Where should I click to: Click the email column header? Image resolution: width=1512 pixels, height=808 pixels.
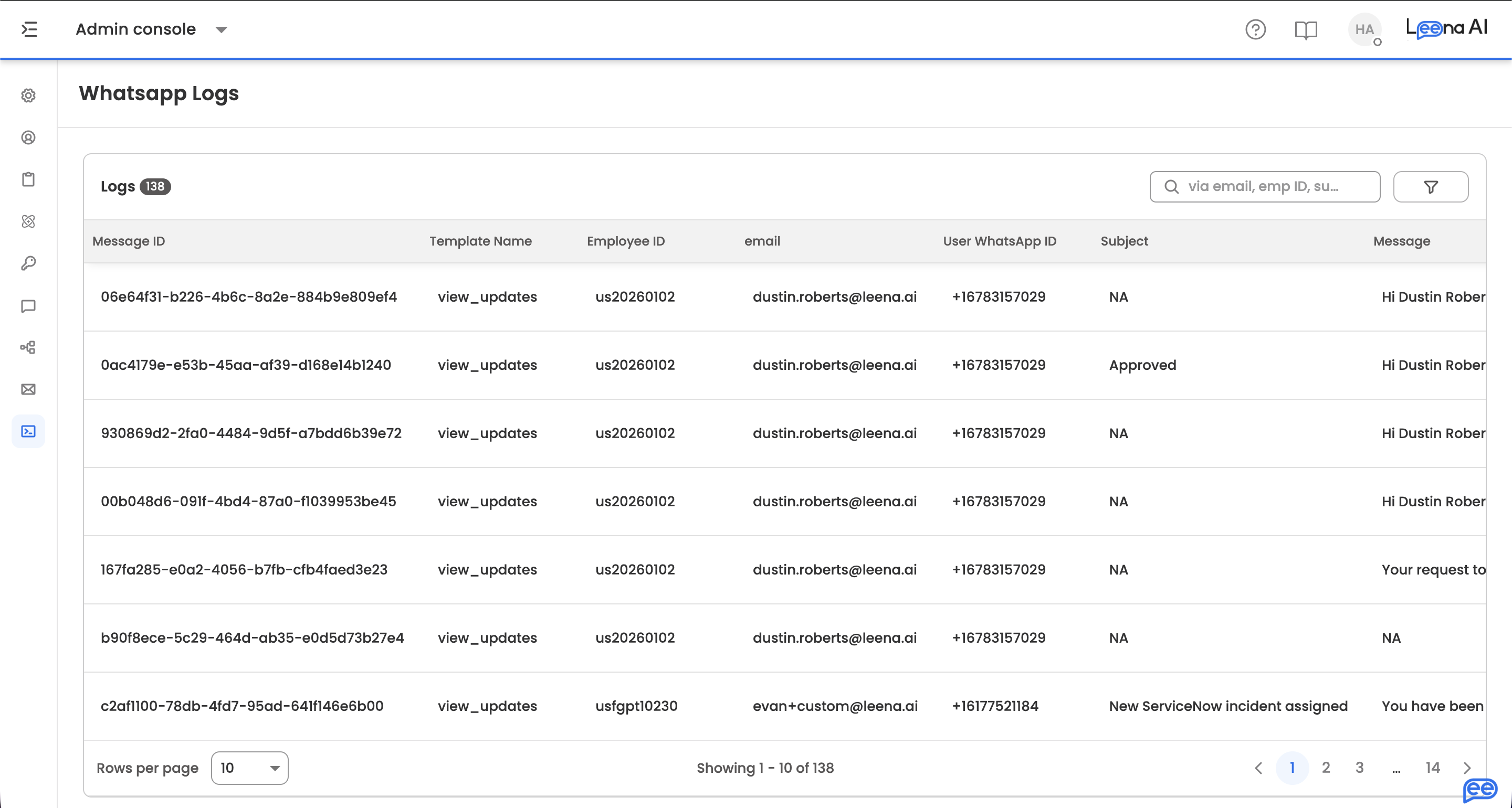pyautogui.click(x=762, y=241)
